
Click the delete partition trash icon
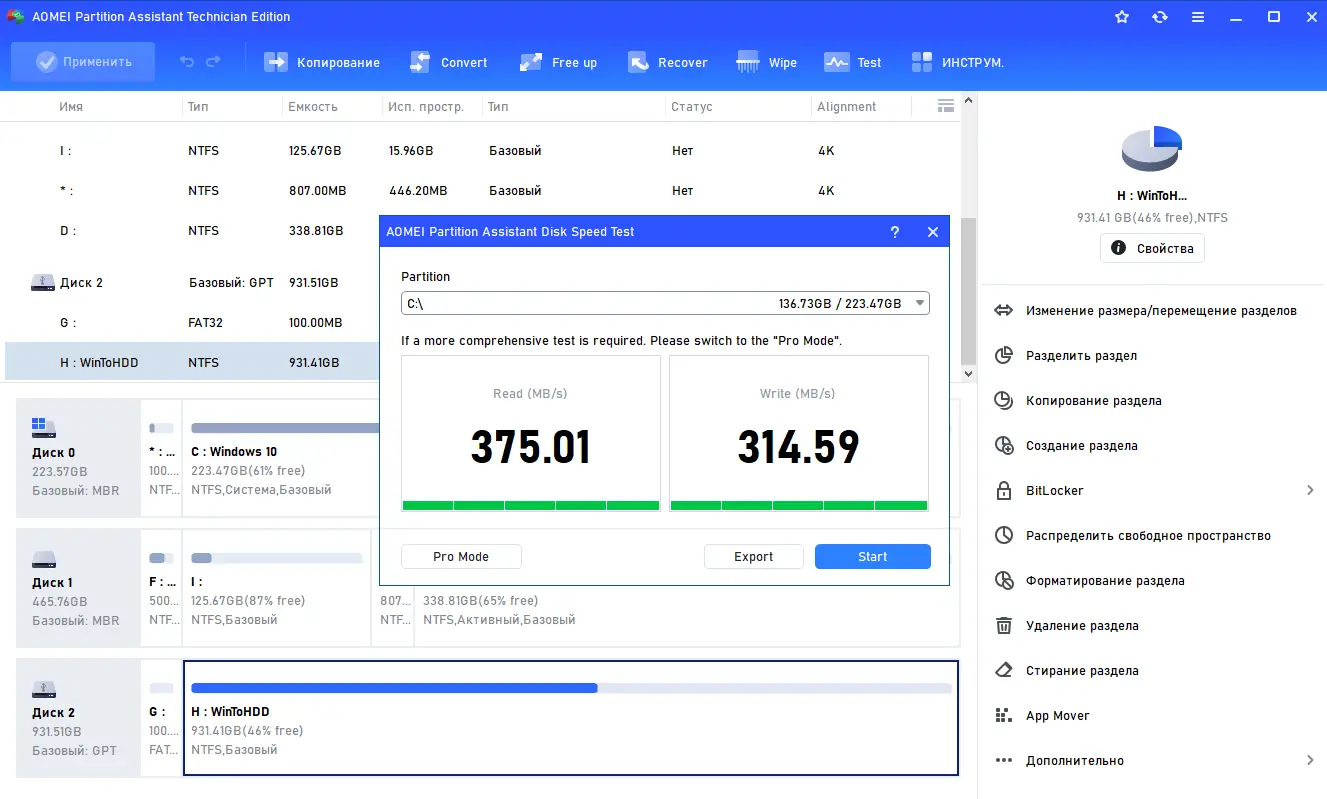[1004, 626]
